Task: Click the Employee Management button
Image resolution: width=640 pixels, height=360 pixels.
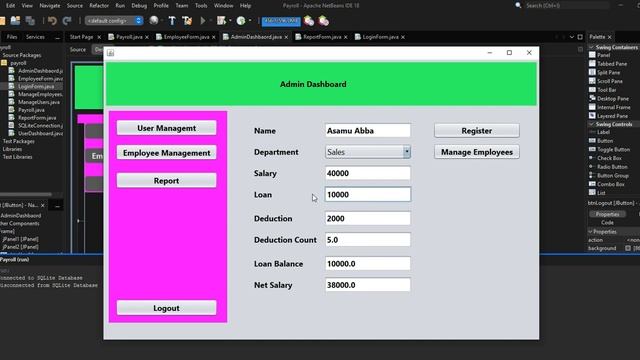Action: [x=167, y=153]
